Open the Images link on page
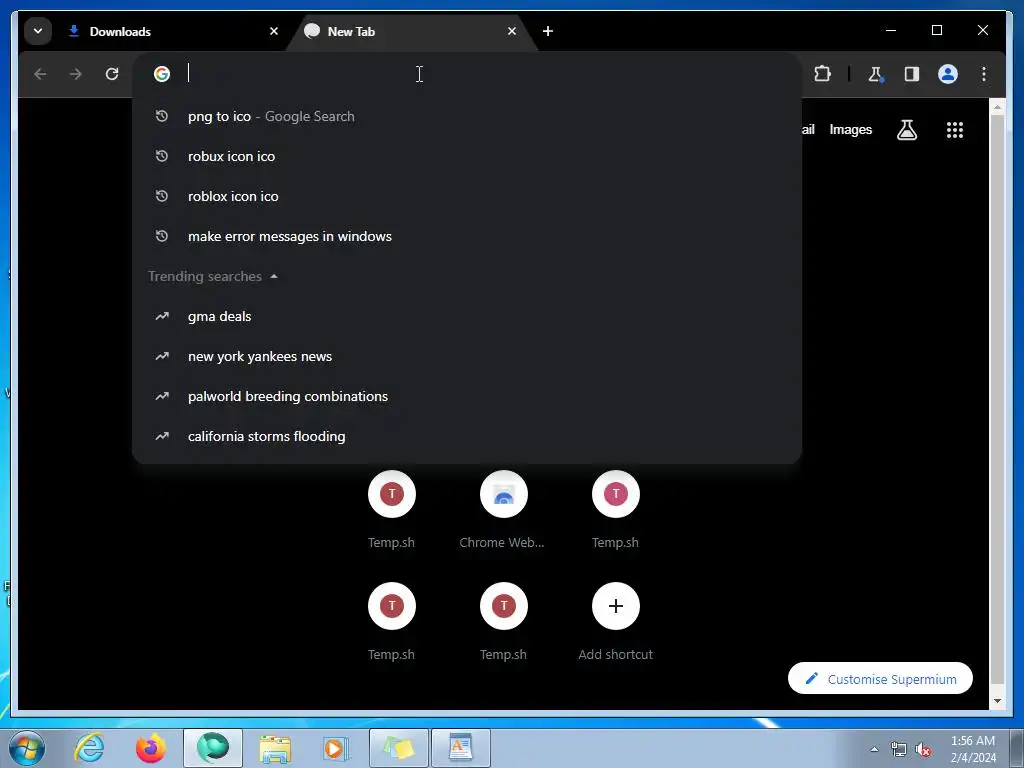 [x=850, y=130]
